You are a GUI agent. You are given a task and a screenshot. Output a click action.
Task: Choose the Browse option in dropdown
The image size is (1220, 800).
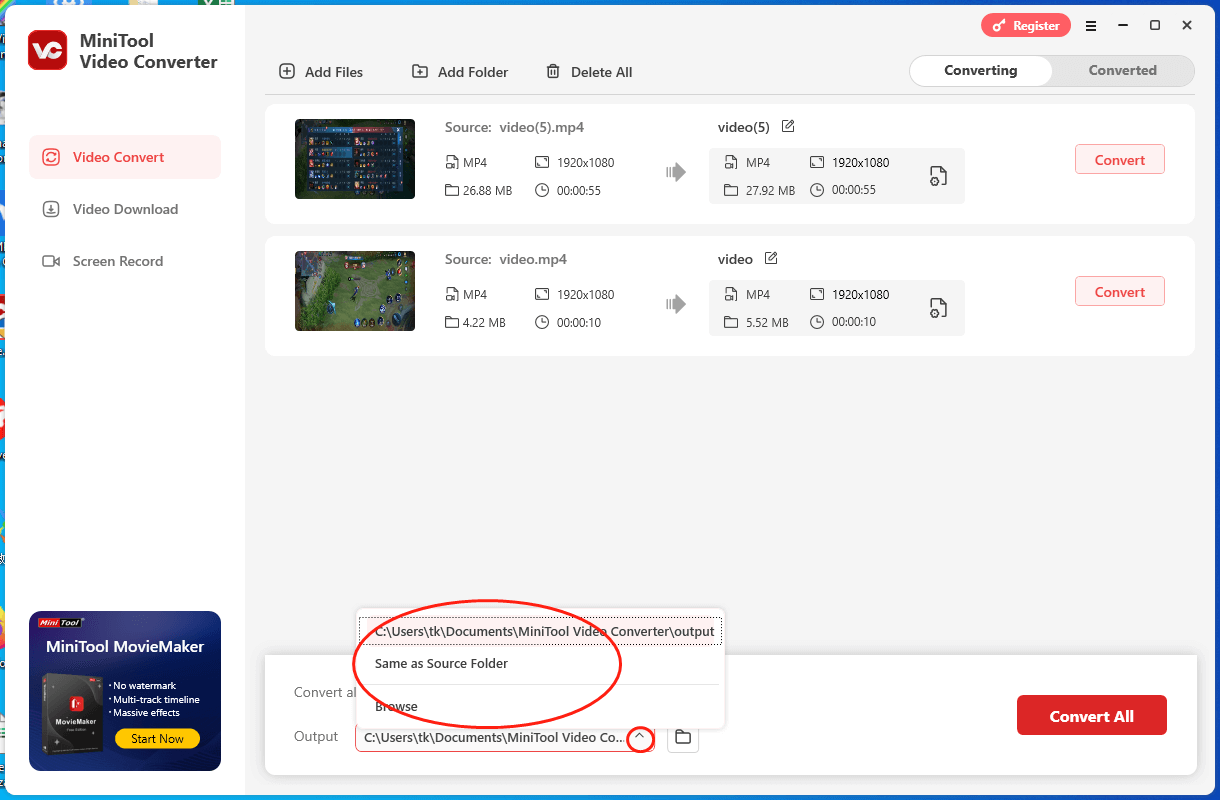pos(541,706)
